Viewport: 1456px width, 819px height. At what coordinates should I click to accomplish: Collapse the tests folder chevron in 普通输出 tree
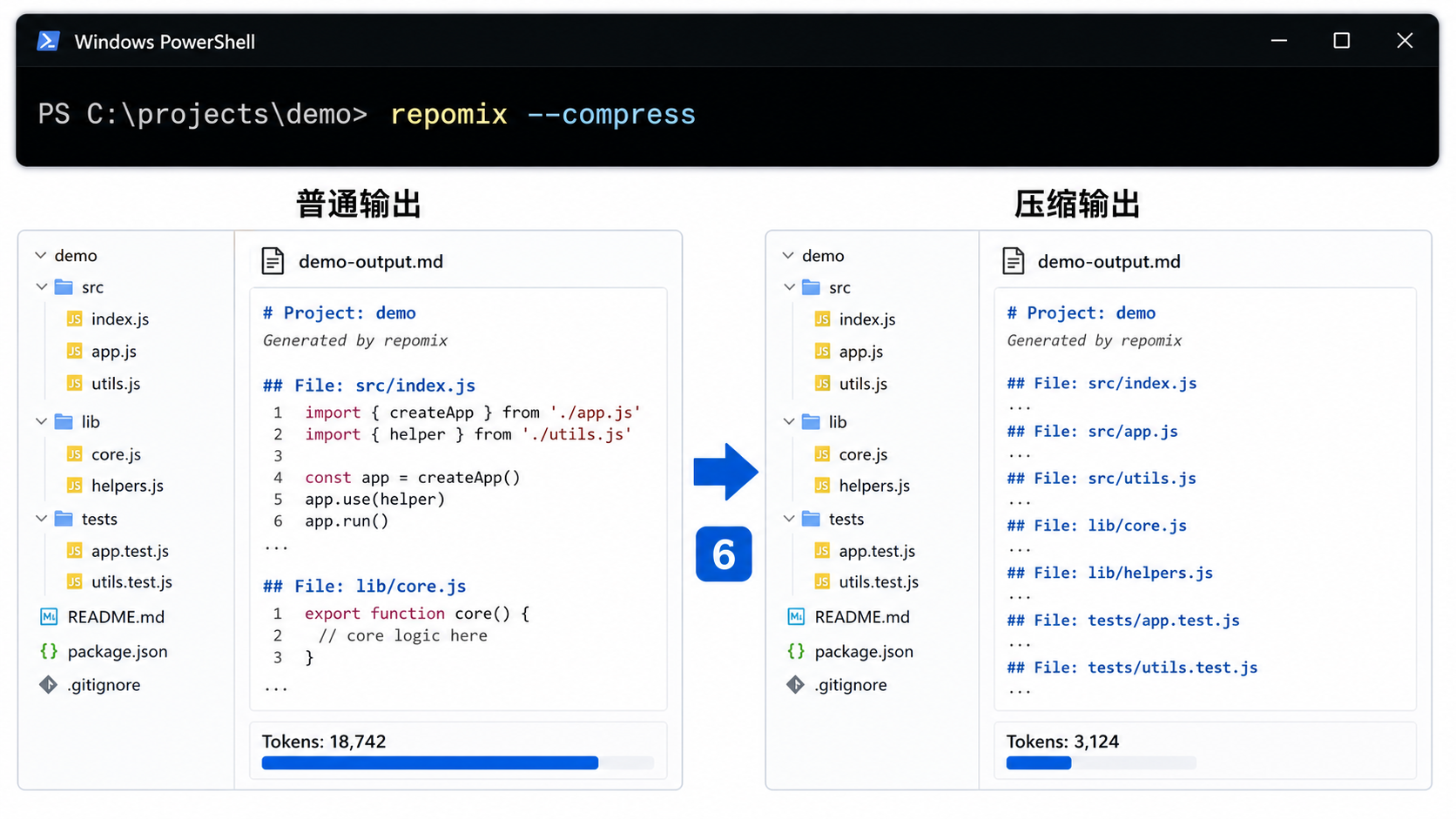(x=41, y=519)
